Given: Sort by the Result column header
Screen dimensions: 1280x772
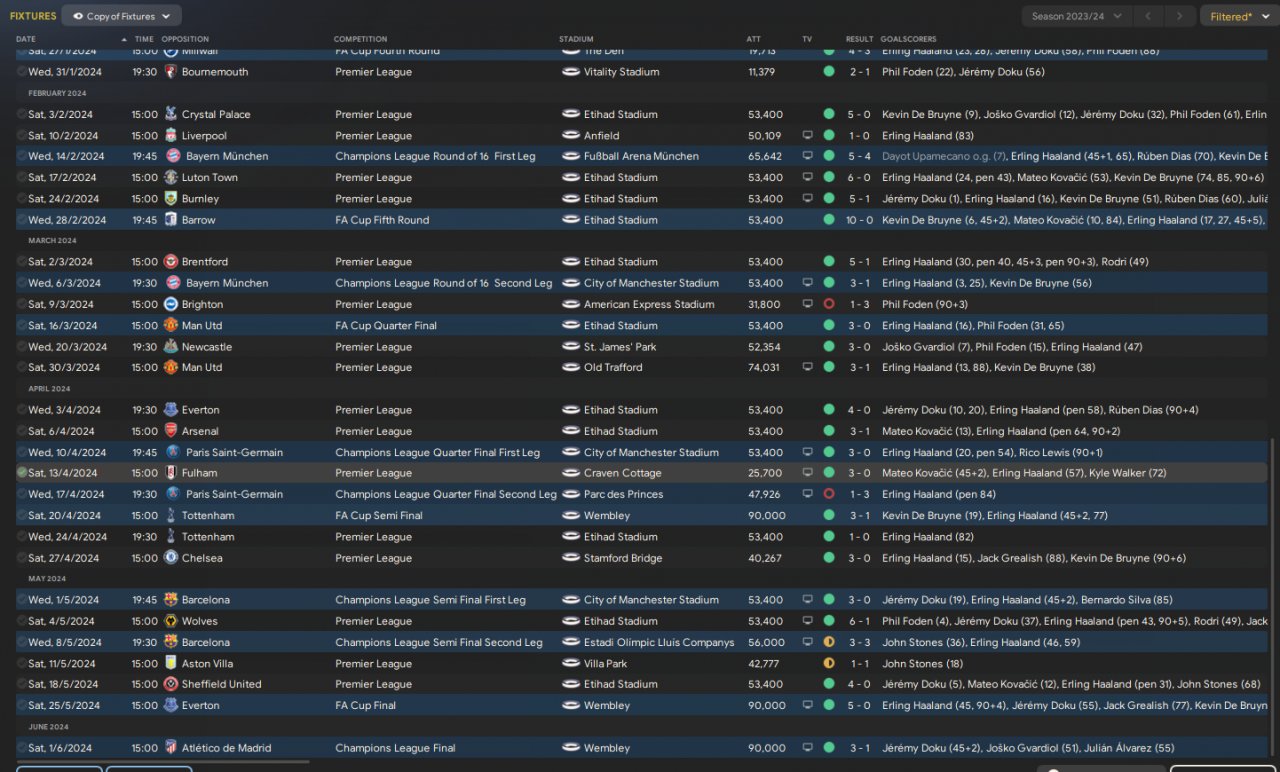Looking at the screenshot, I should 859,39.
